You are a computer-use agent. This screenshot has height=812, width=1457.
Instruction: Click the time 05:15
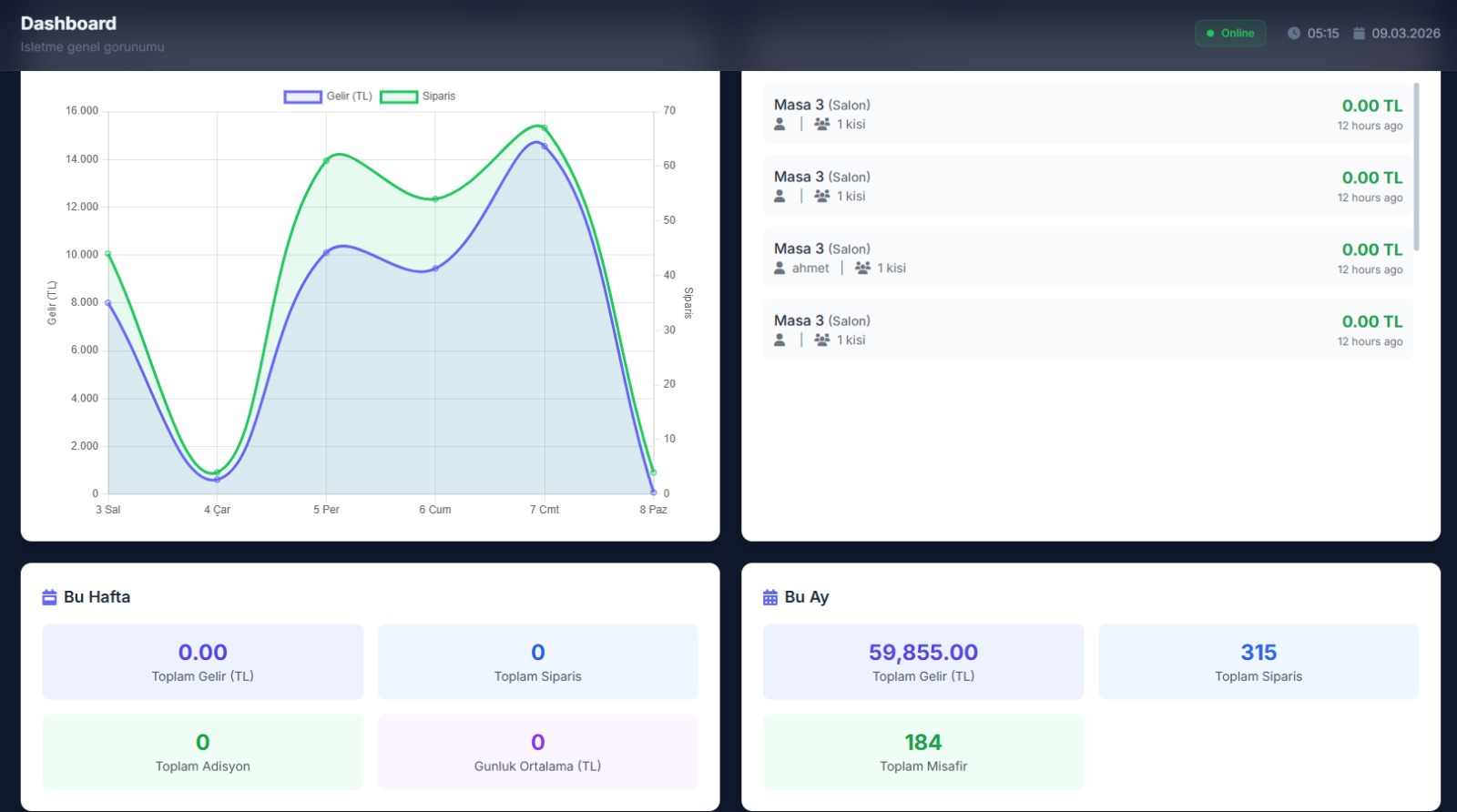pos(1323,34)
